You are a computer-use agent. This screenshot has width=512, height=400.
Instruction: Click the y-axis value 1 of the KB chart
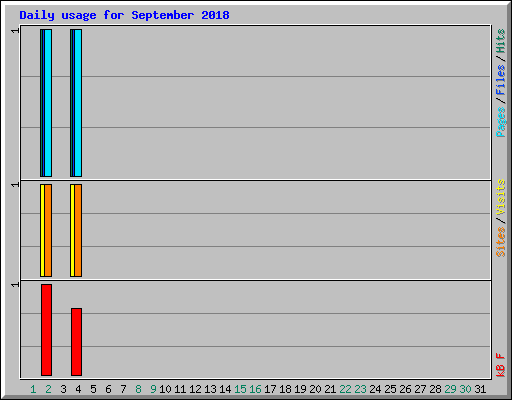[15, 284]
